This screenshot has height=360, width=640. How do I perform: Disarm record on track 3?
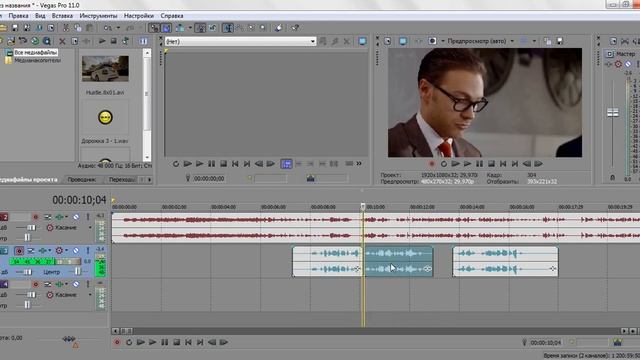(19, 251)
